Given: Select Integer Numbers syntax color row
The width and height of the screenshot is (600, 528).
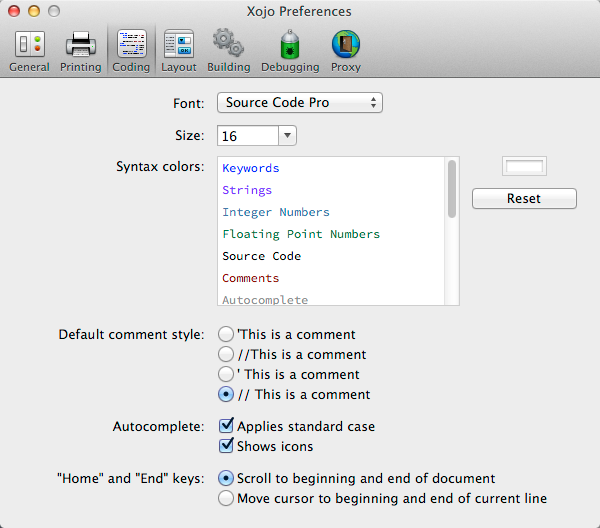Looking at the screenshot, I should point(331,212).
